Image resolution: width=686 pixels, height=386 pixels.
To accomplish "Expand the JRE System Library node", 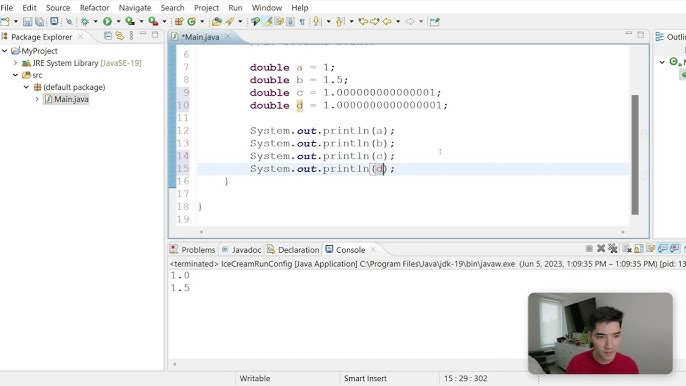I will point(15,63).
